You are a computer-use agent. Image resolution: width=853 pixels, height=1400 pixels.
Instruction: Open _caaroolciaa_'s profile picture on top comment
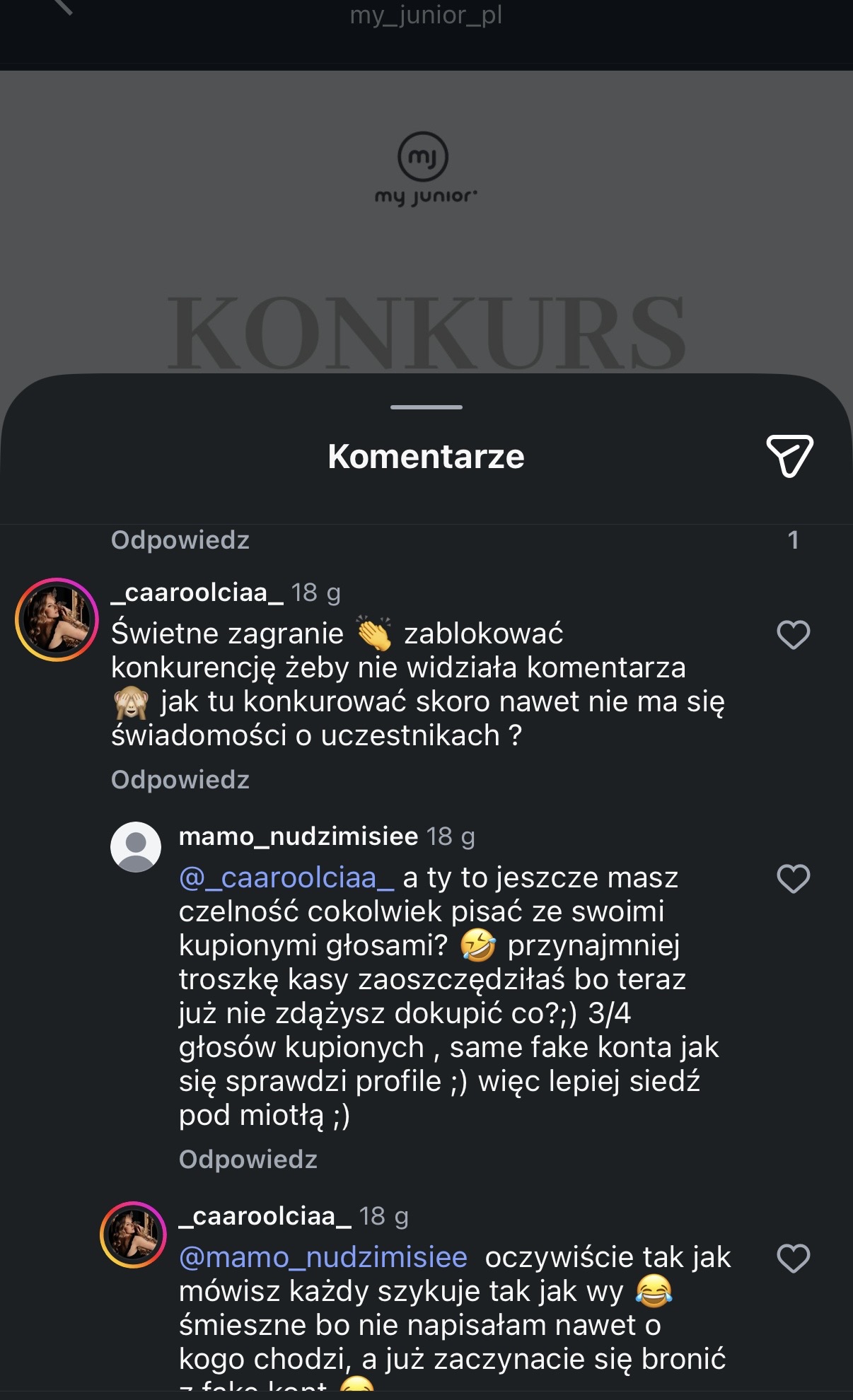[57, 619]
